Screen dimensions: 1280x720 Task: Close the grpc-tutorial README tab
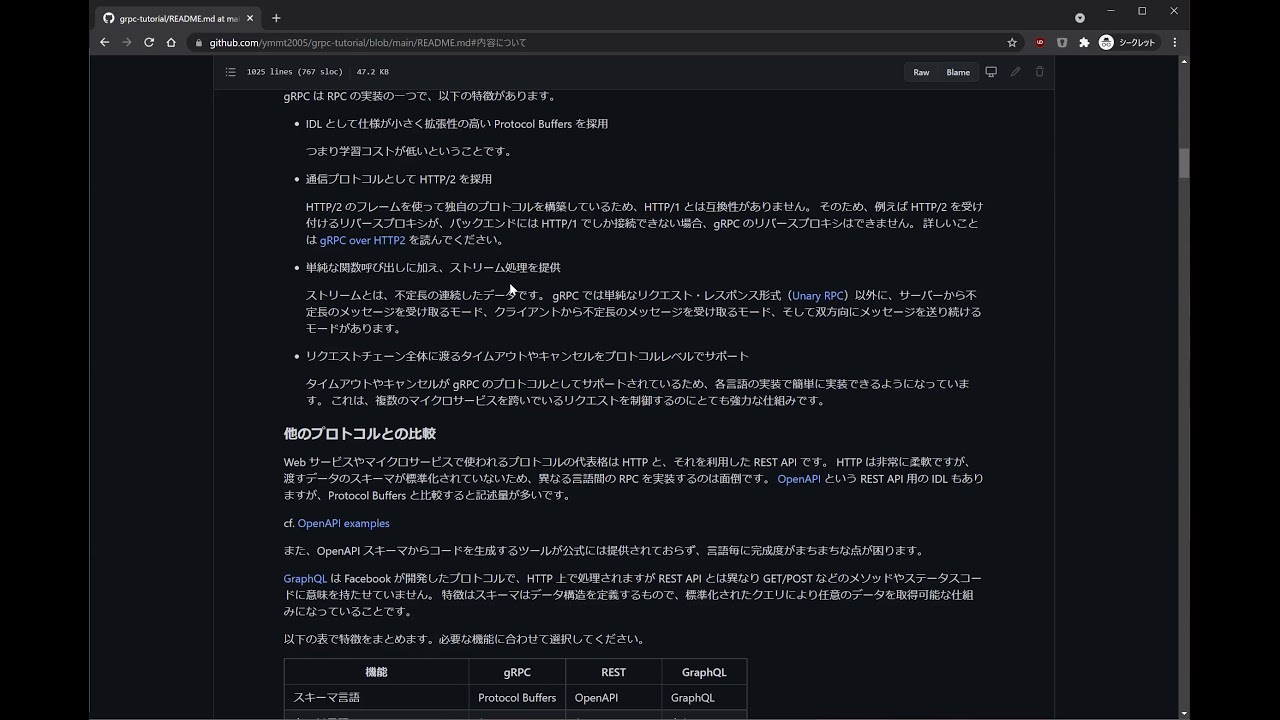251,18
